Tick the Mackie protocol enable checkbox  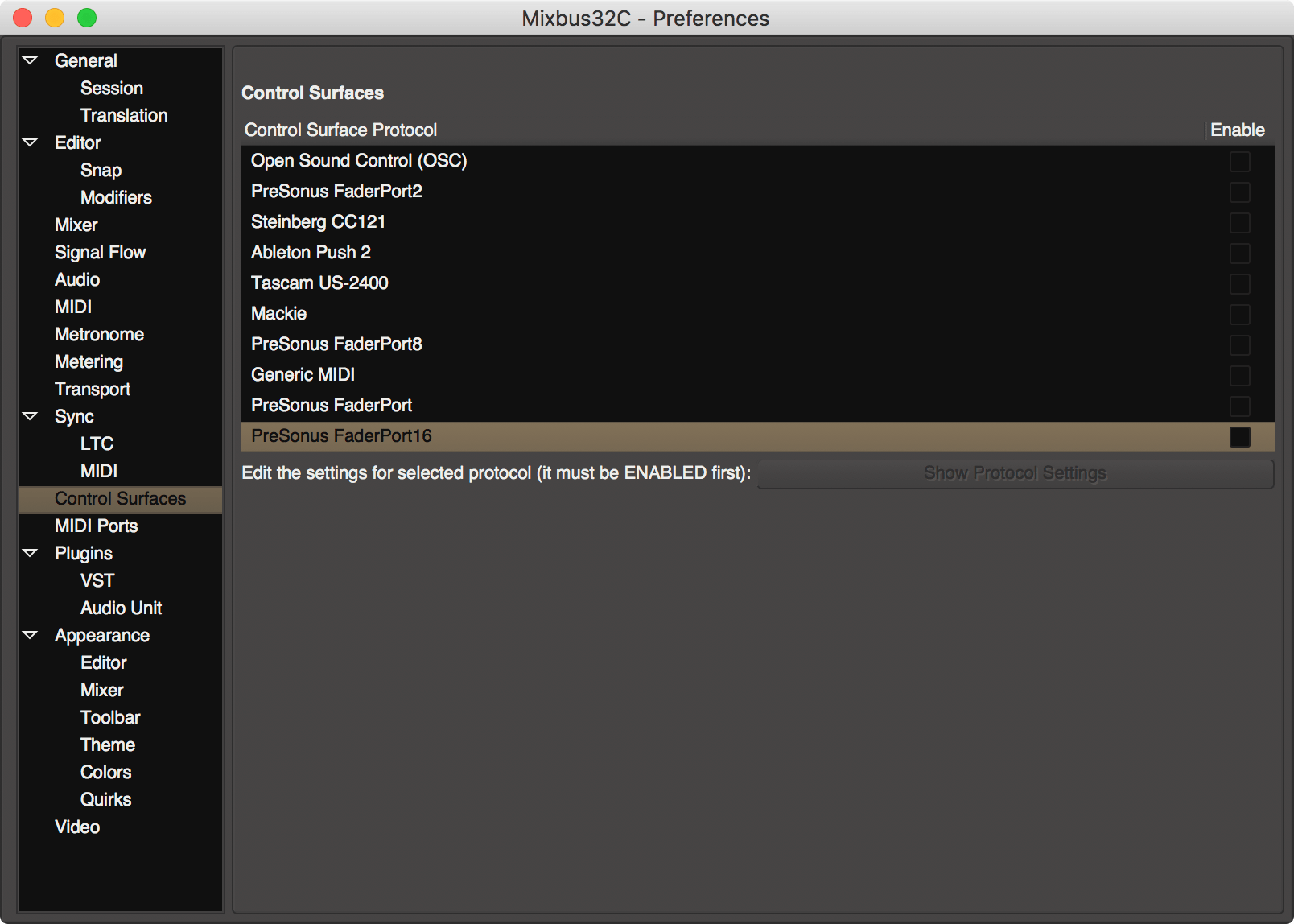pos(1239,314)
